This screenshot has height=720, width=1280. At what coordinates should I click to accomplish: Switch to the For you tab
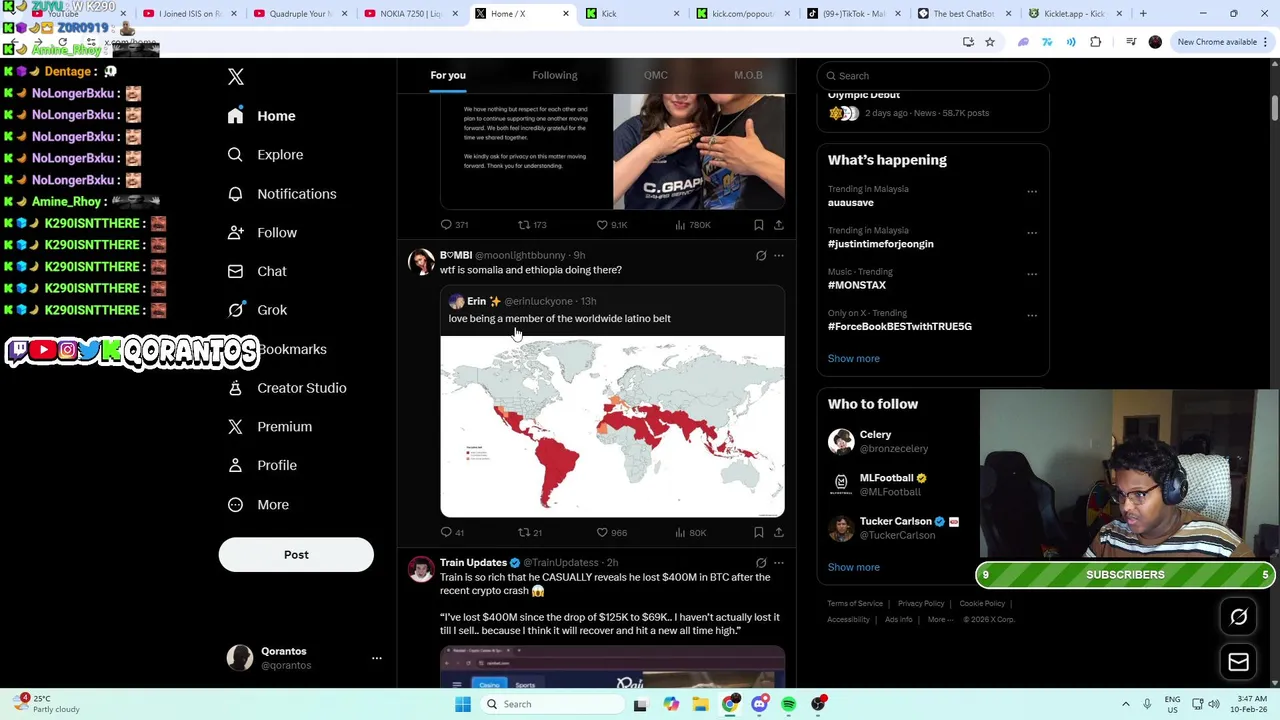448,75
